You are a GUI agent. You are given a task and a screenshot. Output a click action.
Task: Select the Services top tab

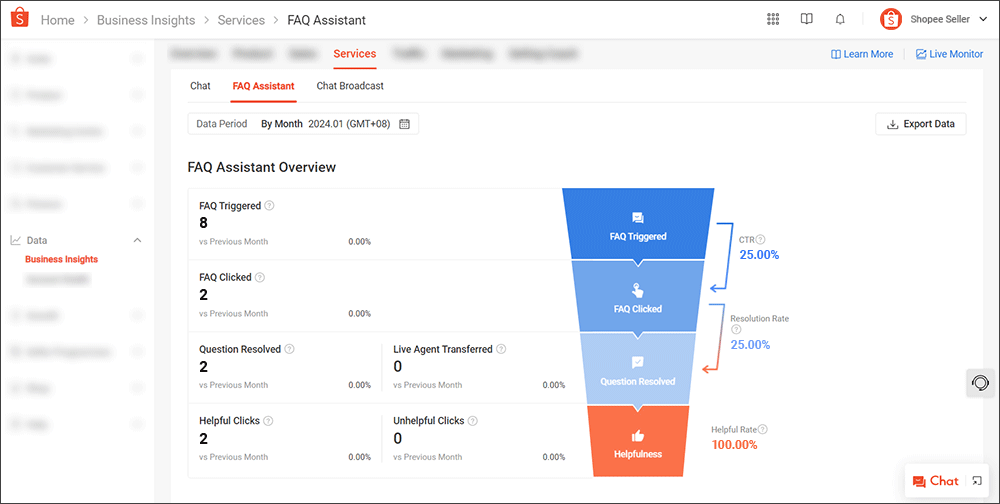pyautogui.click(x=355, y=54)
